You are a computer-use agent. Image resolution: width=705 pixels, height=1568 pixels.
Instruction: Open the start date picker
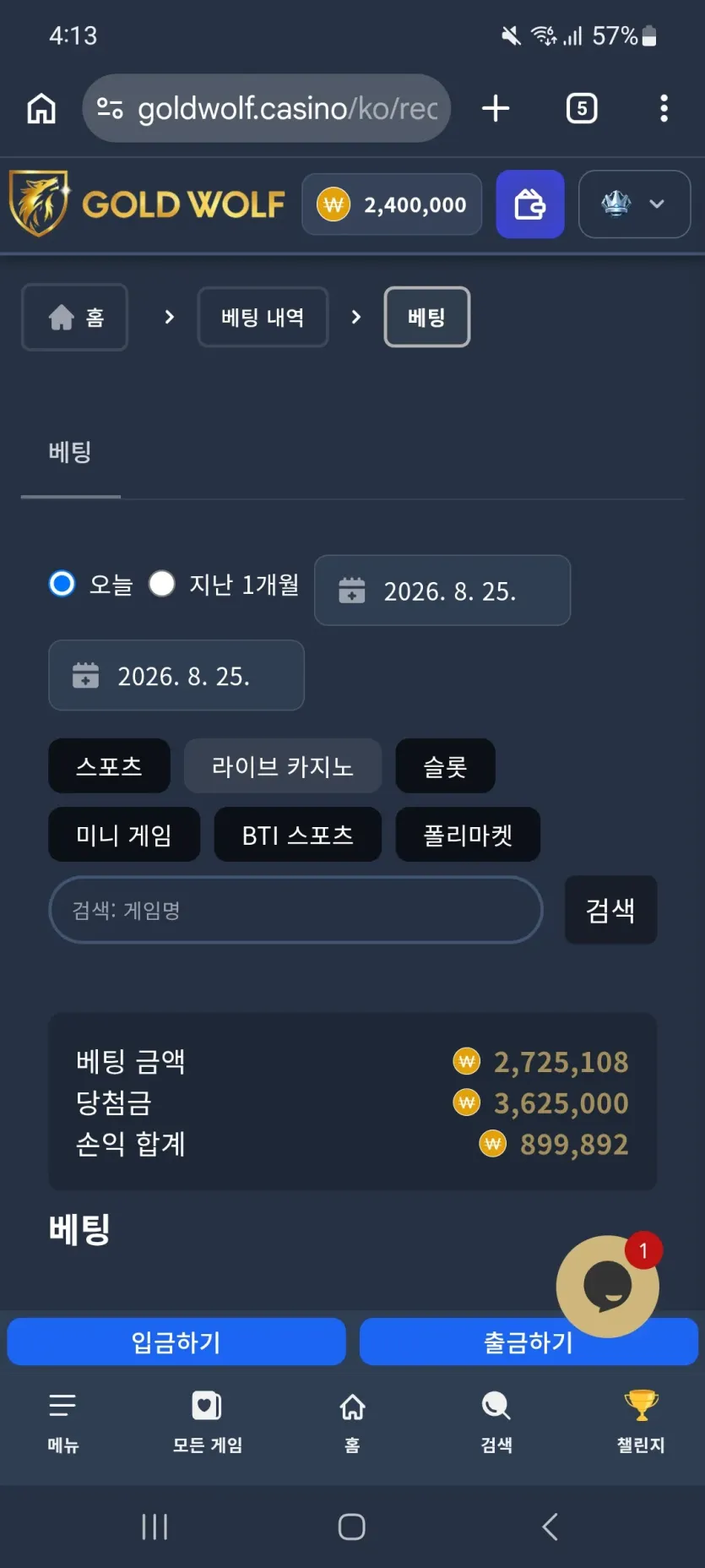tap(442, 591)
